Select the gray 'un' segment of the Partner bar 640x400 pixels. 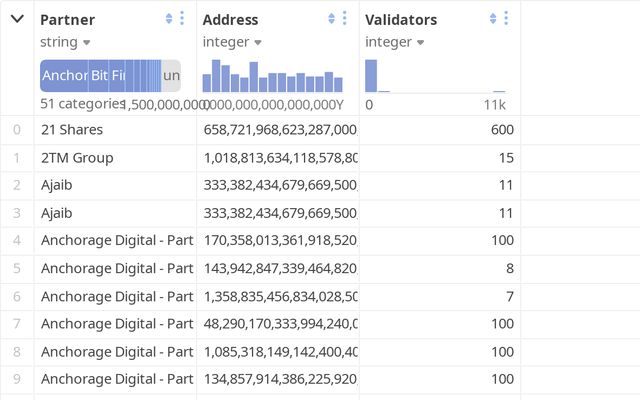tap(171, 76)
